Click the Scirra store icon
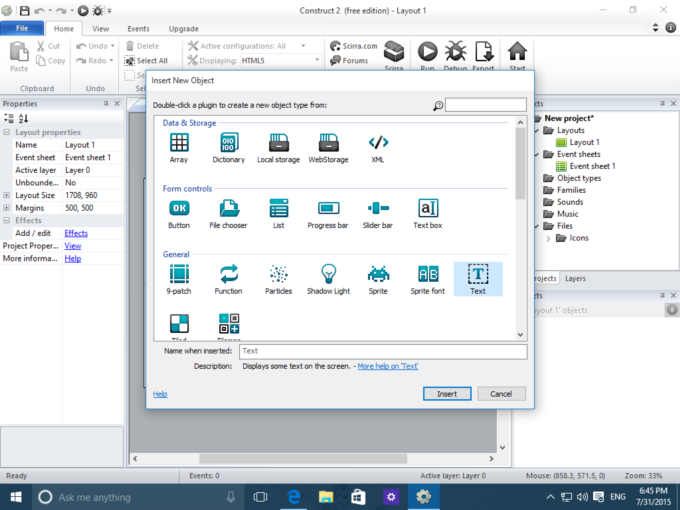 (x=394, y=52)
